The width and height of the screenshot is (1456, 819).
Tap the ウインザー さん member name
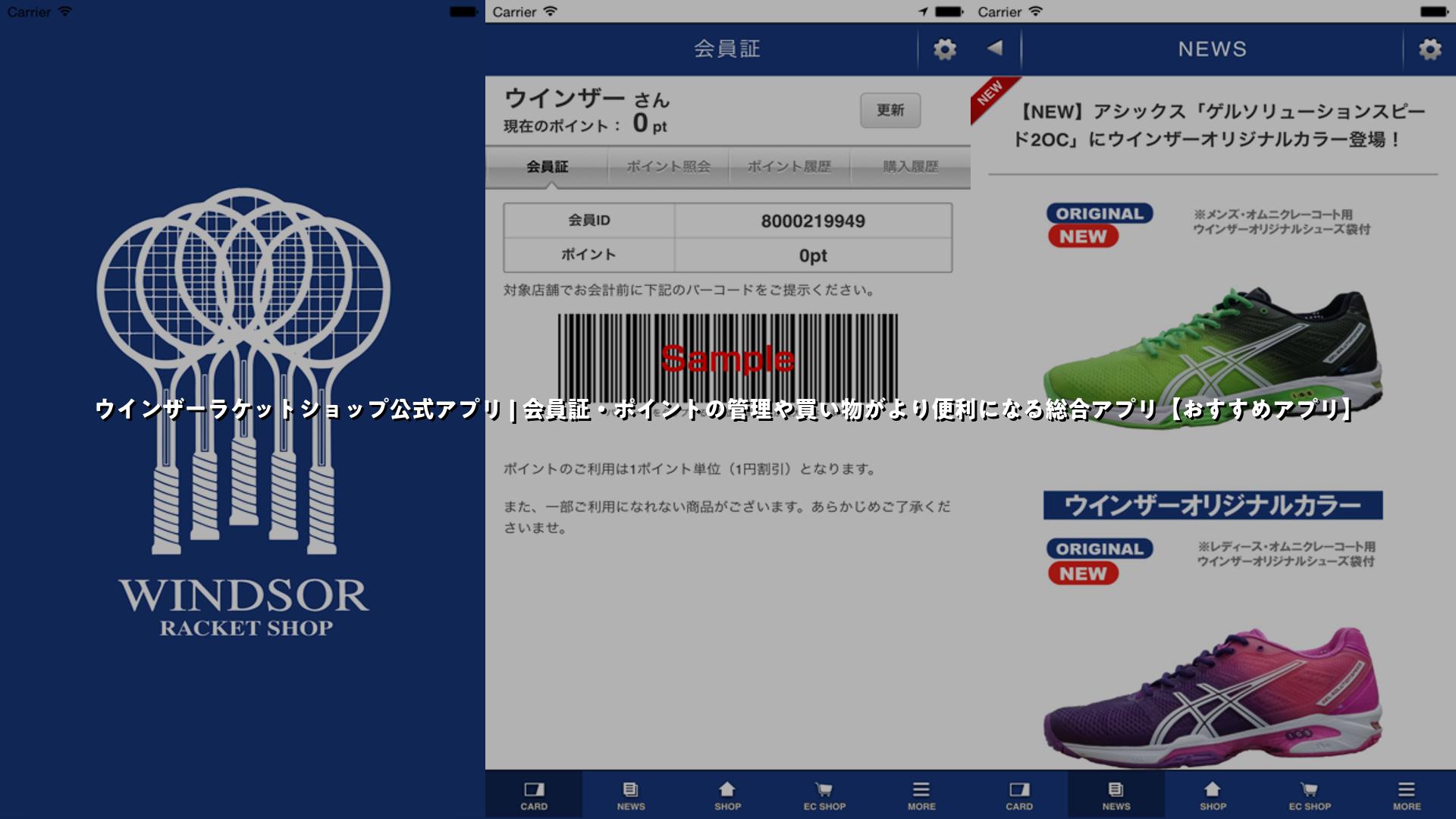coord(587,99)
